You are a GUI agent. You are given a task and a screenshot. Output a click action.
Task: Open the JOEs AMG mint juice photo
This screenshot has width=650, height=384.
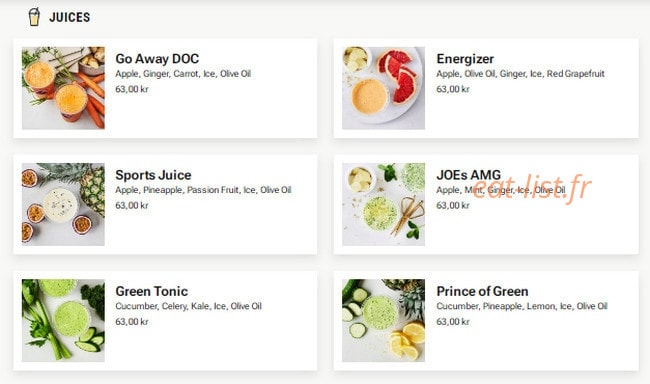[x=383, y=204]
